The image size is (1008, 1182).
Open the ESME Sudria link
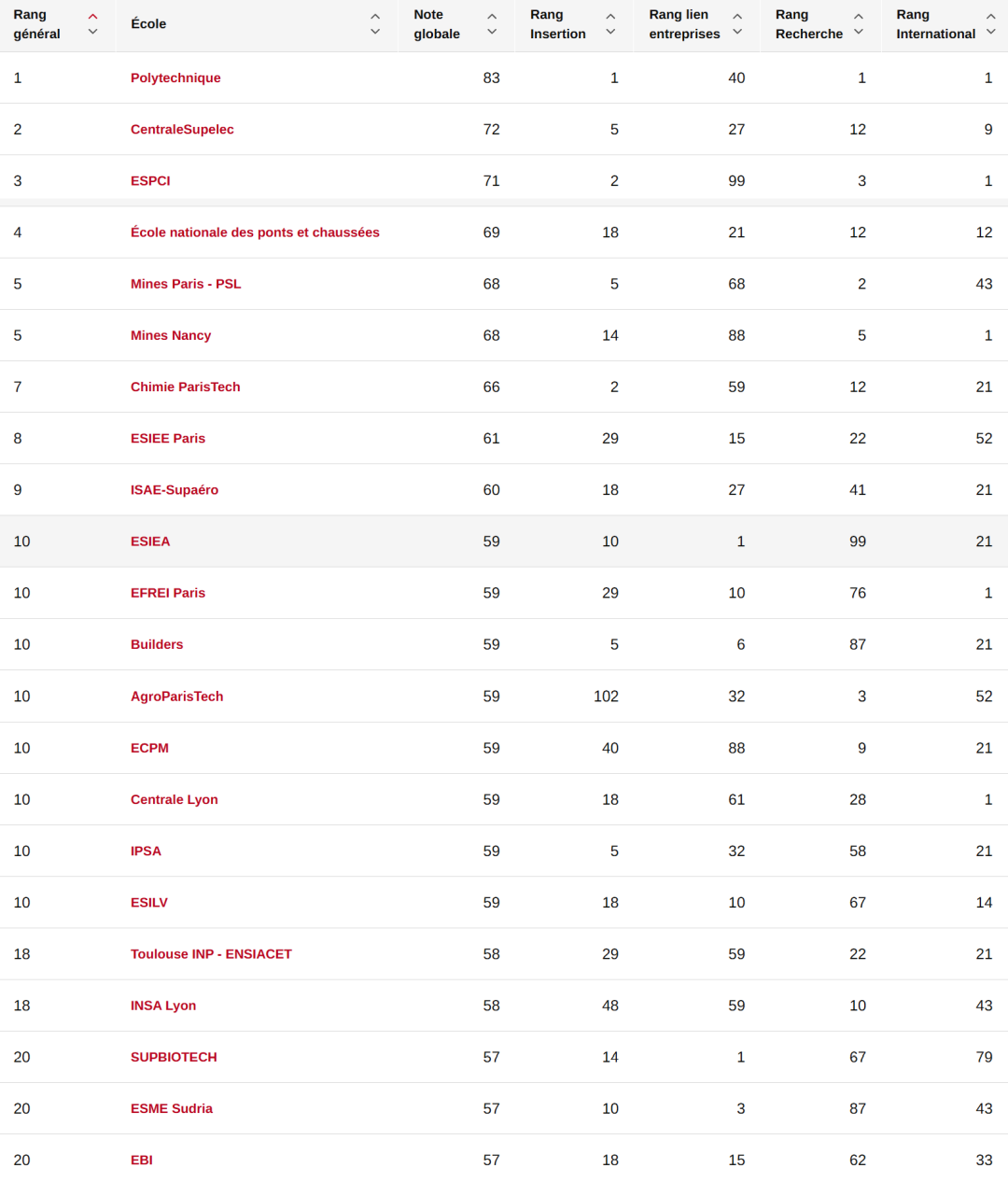coord(172,1108)
